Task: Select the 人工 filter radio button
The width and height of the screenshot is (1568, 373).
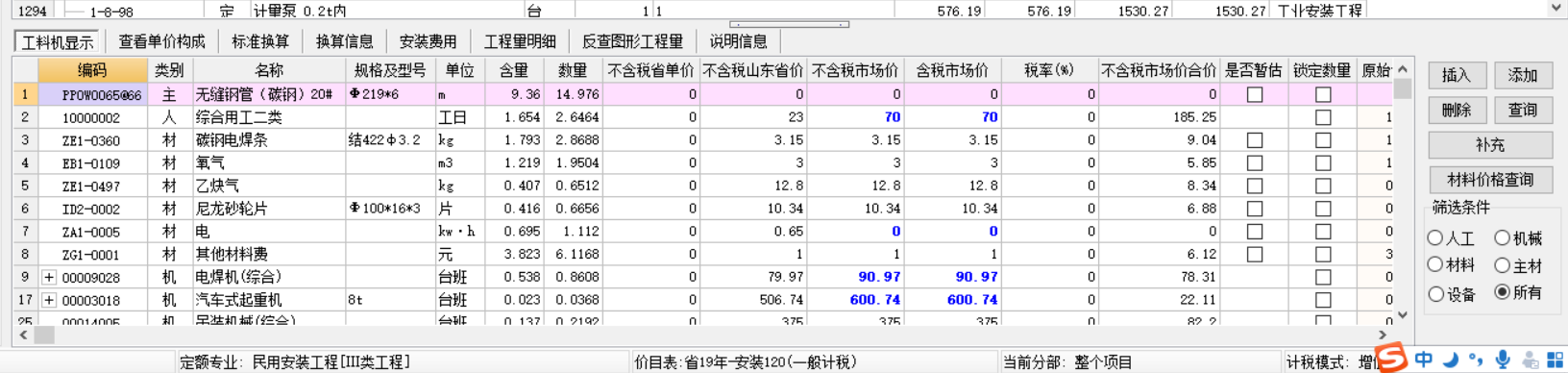Action: (1435, 237)
